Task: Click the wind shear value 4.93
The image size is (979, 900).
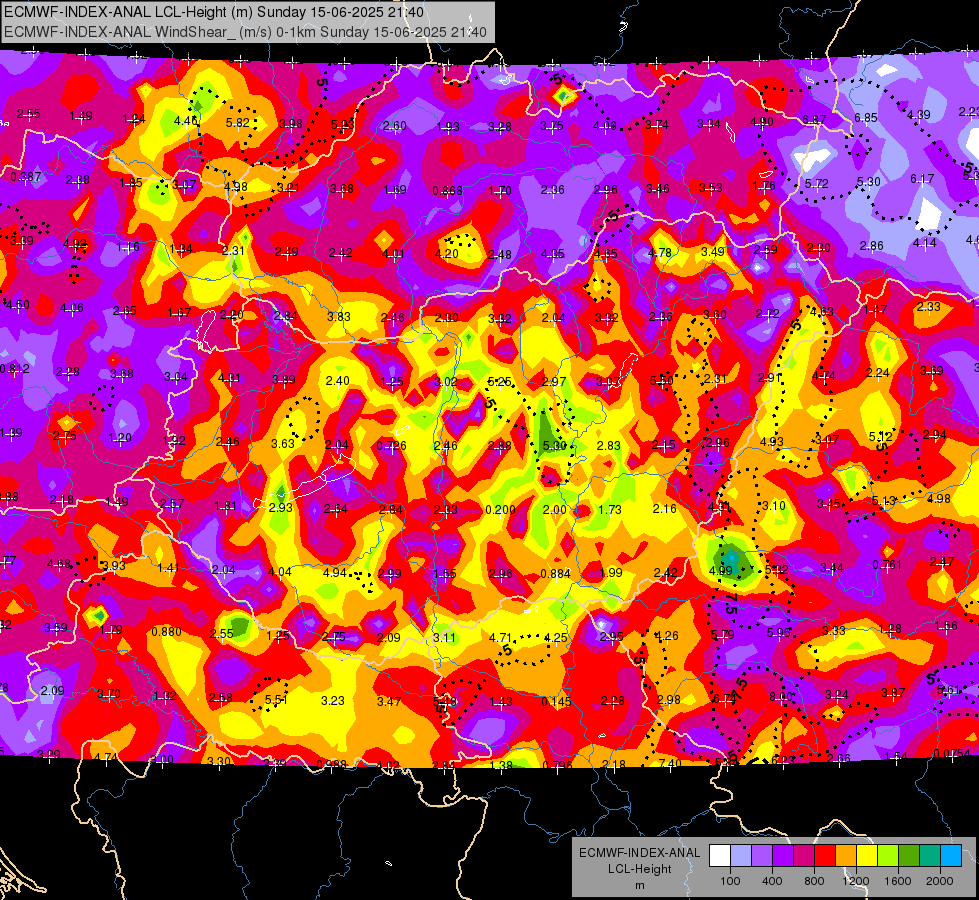Action: coord(771,442)
